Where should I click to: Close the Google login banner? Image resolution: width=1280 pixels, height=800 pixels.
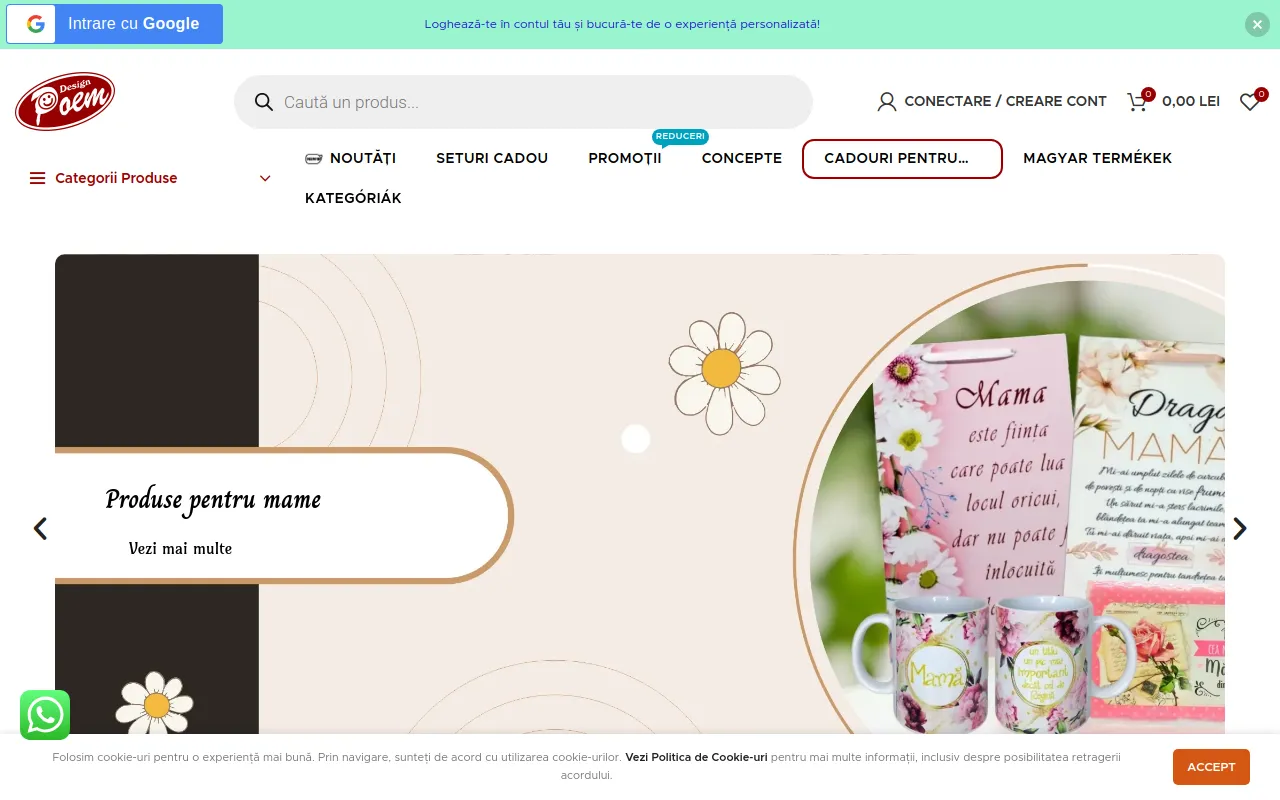click(x=1257, y=24)
